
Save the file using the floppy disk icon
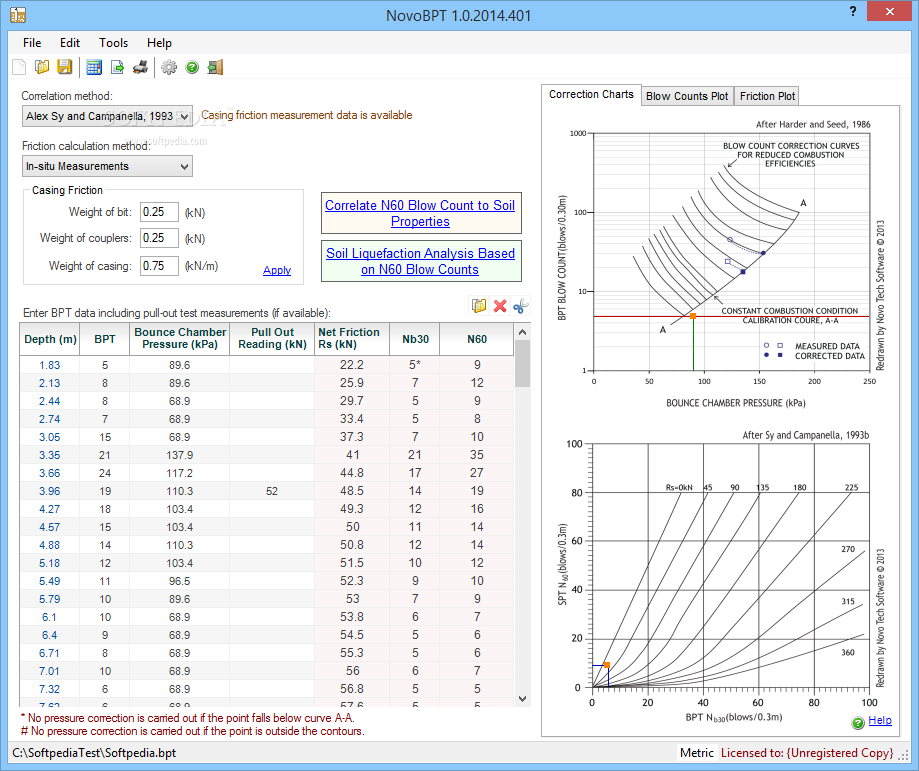[64, 67]
